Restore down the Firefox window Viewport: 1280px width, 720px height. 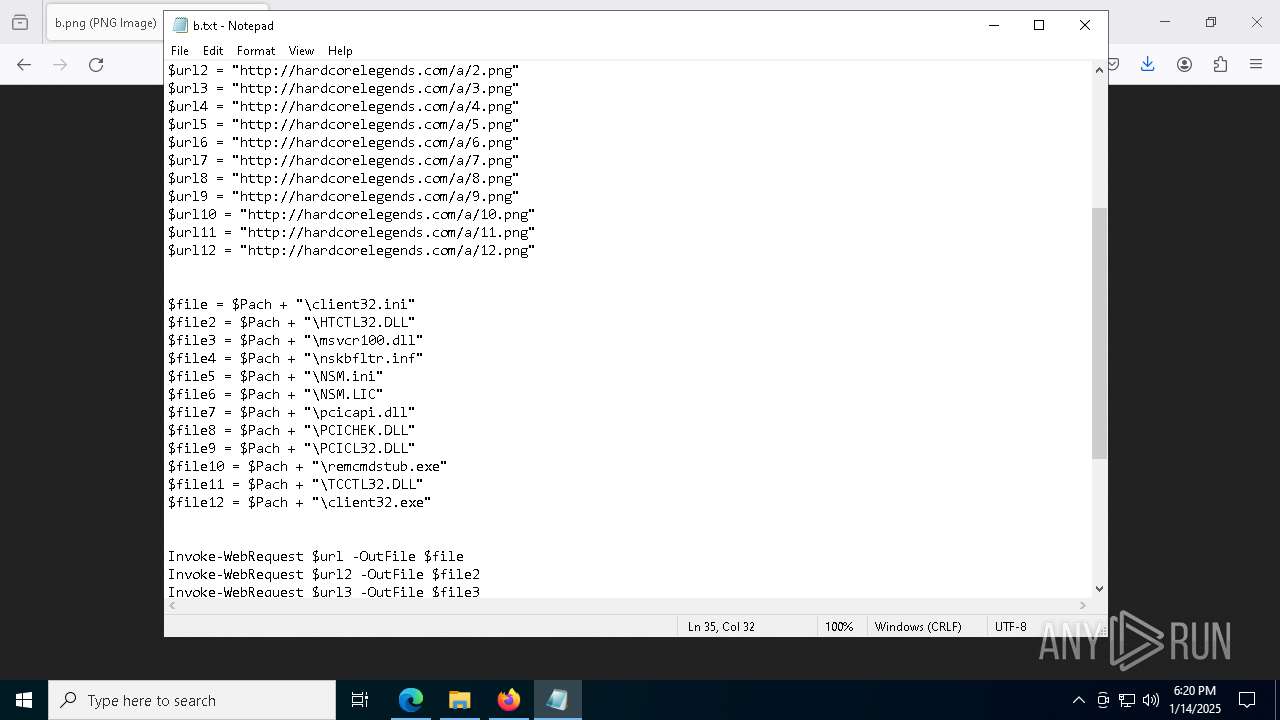click(1211, 22)
